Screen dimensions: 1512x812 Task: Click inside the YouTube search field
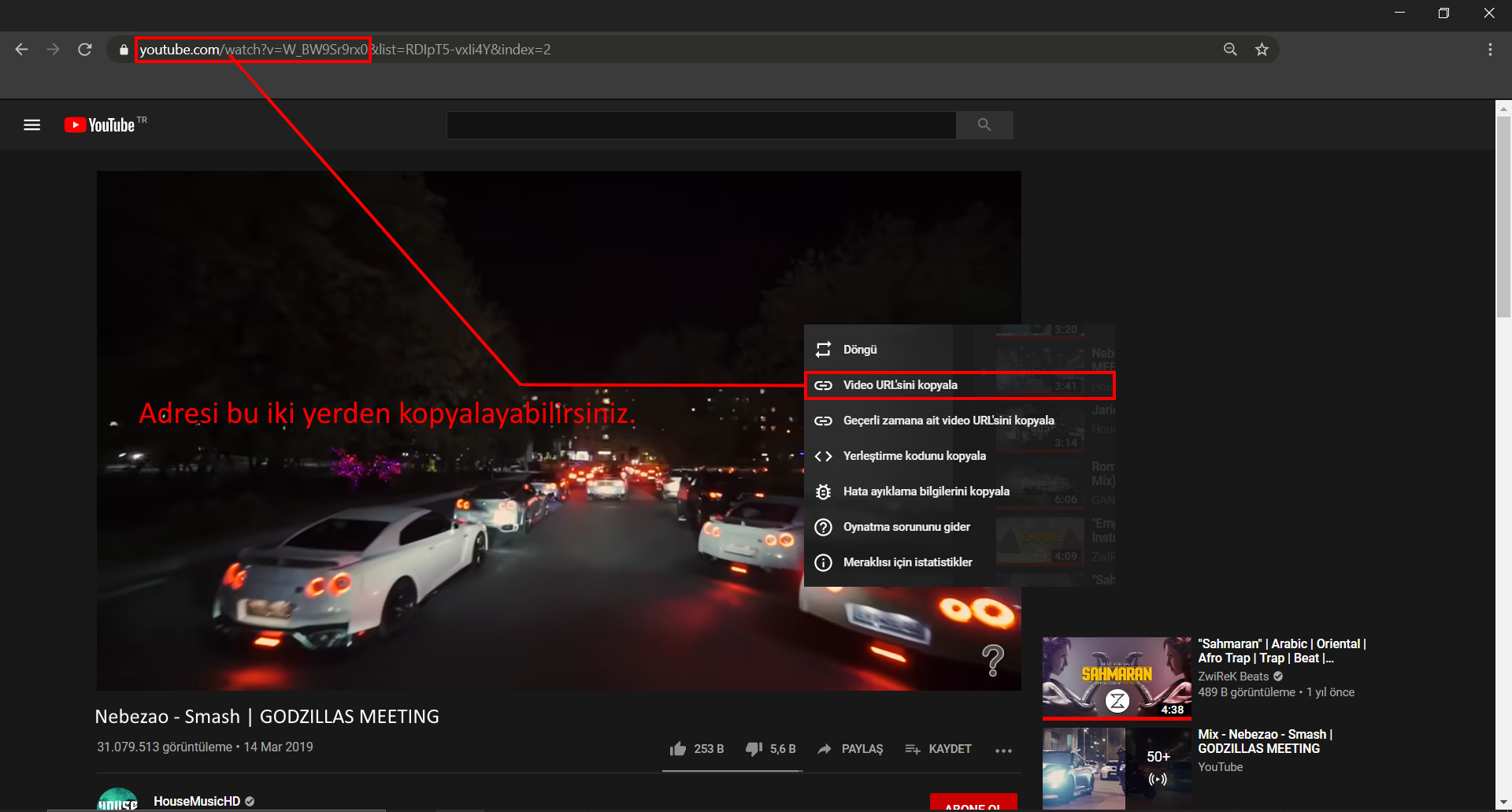click(701, 124)
